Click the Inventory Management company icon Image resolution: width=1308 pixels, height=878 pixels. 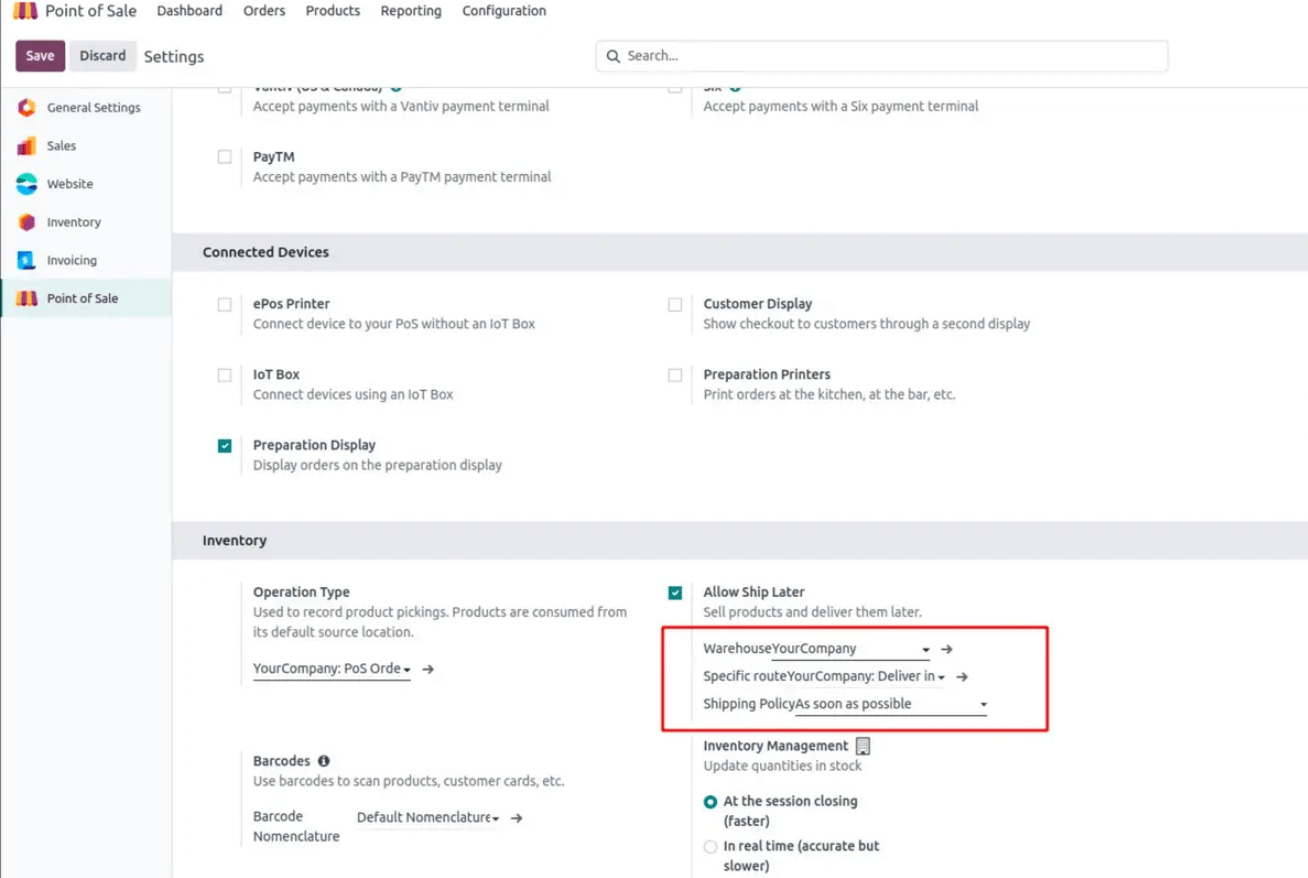pos(864,746)
